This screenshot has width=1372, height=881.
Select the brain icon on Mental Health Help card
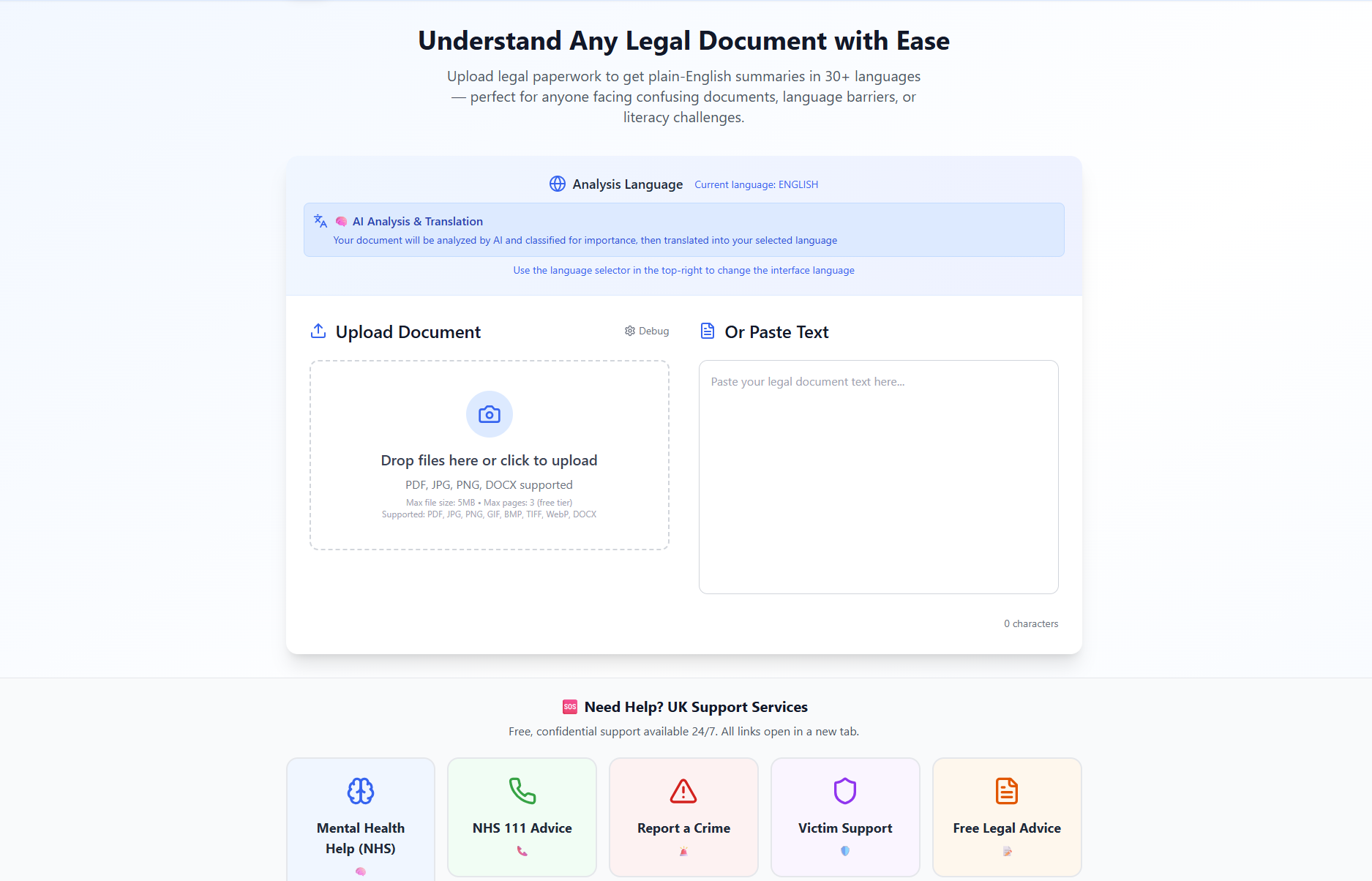click(x=360, y=791)
